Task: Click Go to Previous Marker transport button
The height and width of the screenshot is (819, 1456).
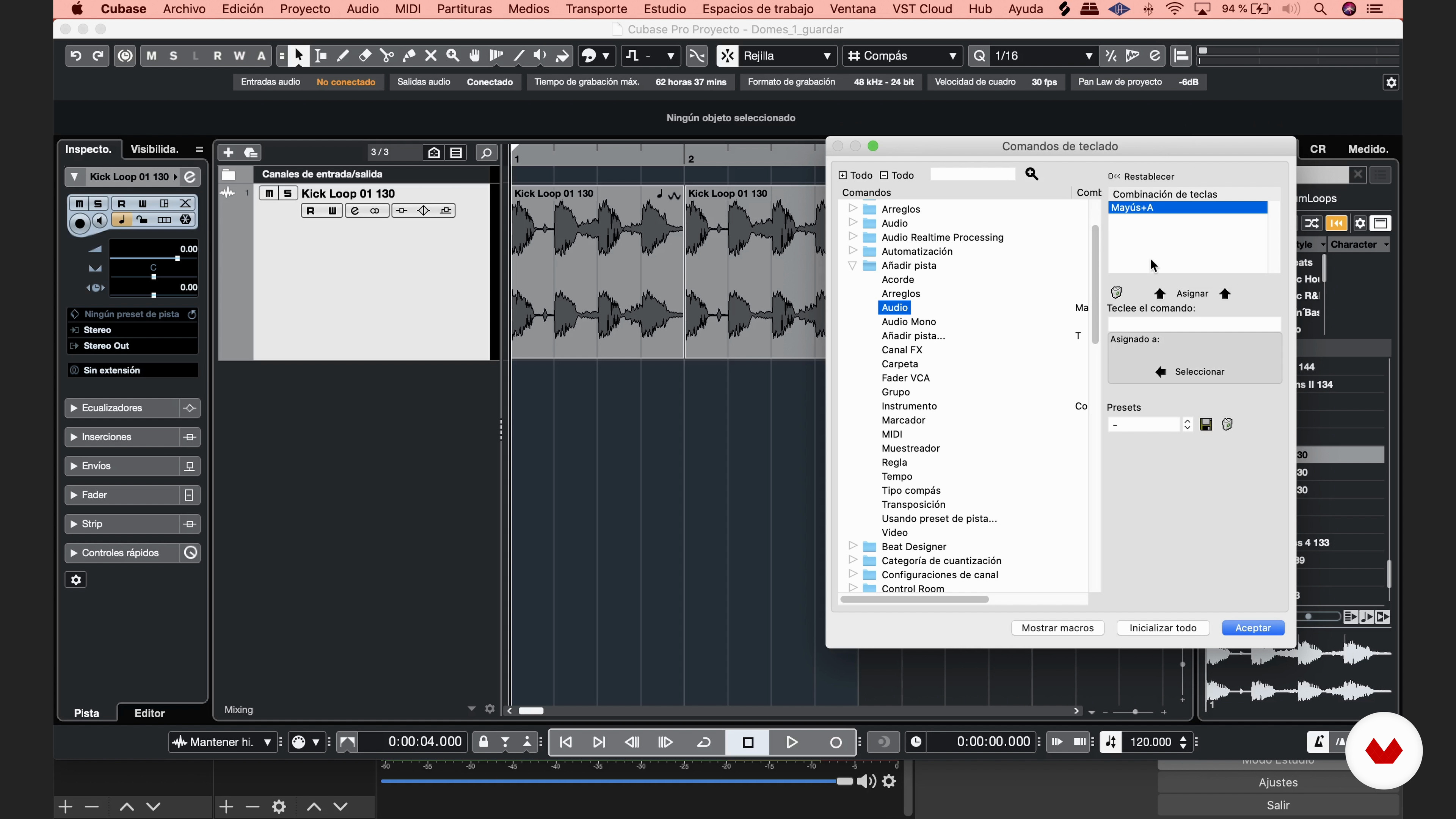Action: pyautogui.click(x=566, y=742)
